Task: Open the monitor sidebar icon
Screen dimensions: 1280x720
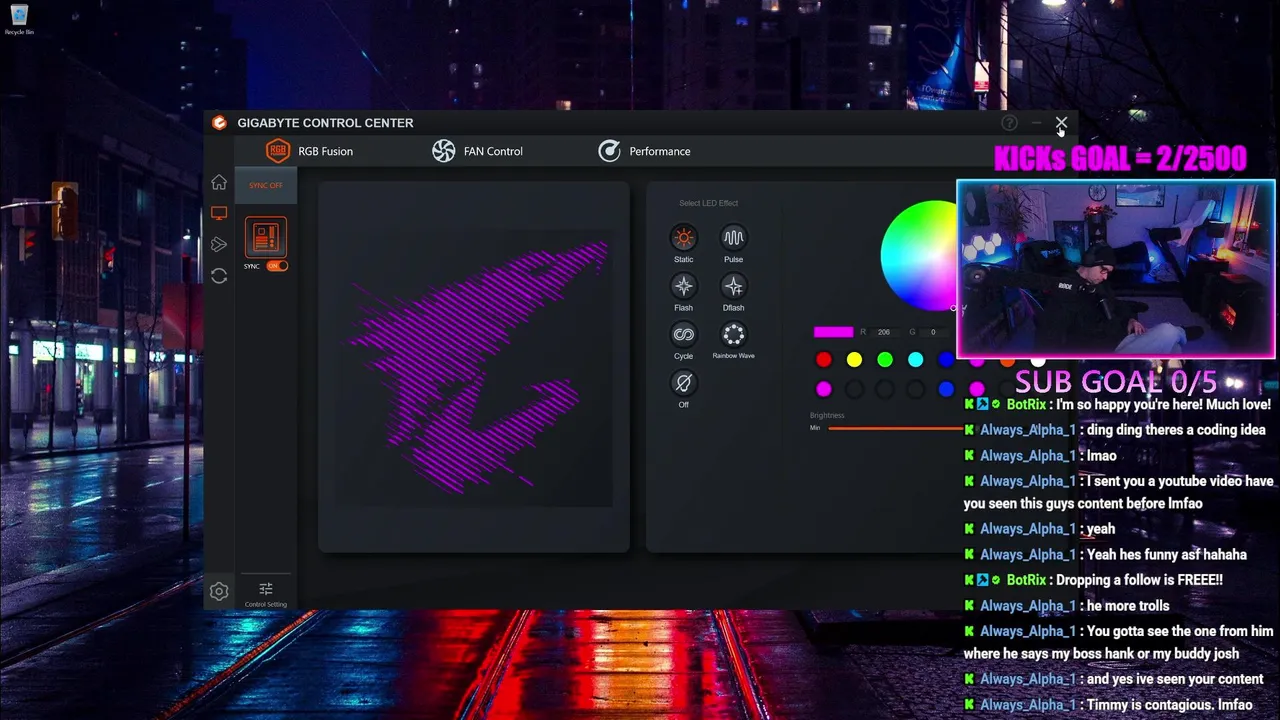Action: pos(219,213)
